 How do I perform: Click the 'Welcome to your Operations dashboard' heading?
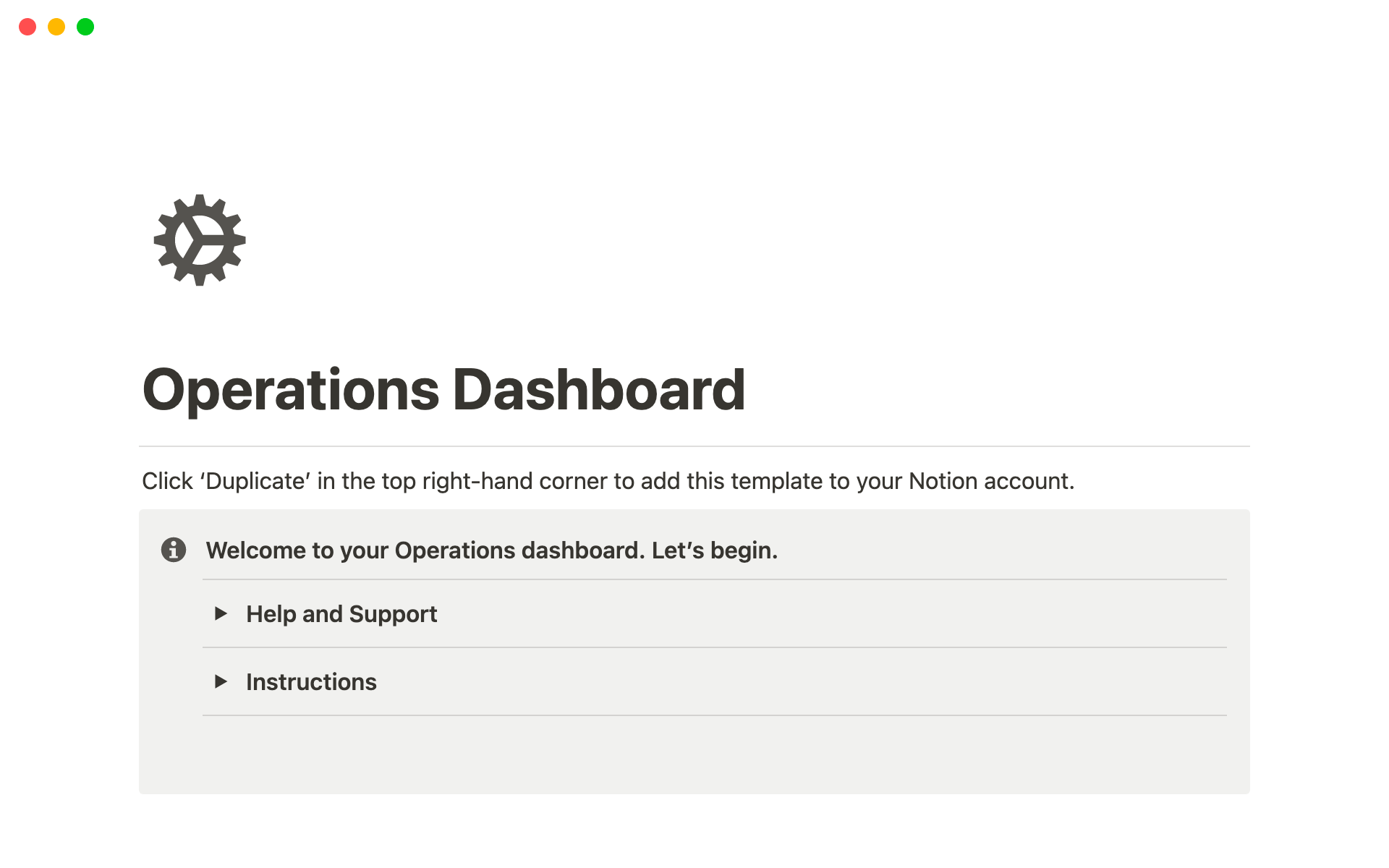[x=424, y=550]
